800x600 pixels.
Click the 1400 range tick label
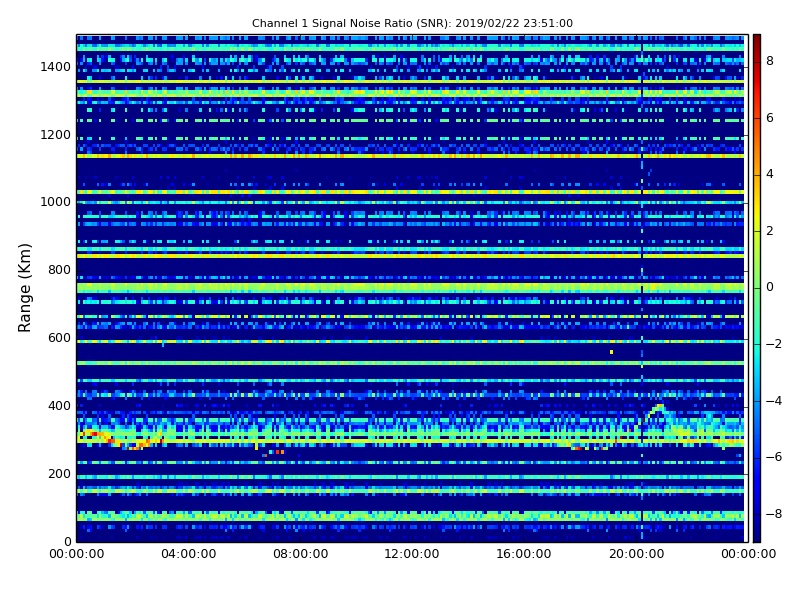tap(56, 67)
